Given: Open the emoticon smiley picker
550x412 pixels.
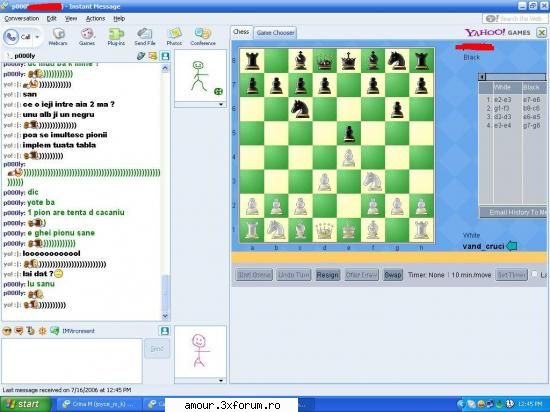Looking at the screenshot, I should point(7,330).
